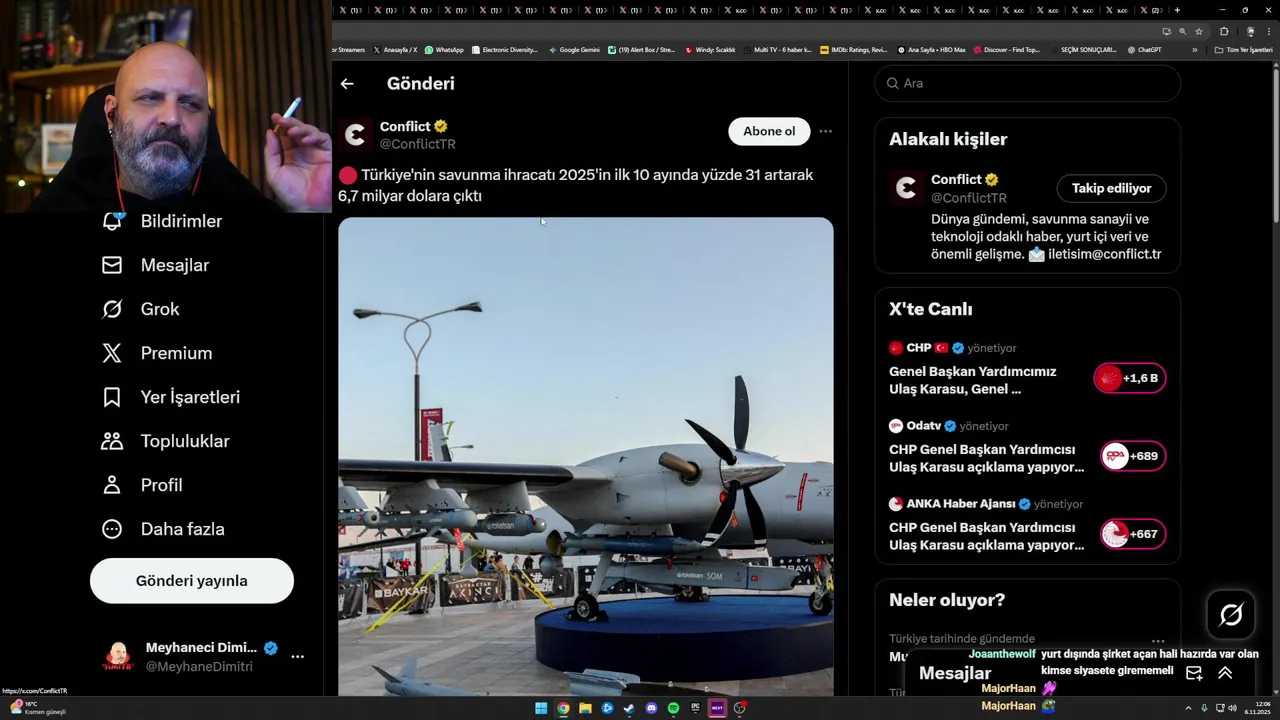Click the new message icon in the Mesajlar drawer
Image resolution: width=1280 pixels, height=720 pixels.
pyautogui.click(x=1194, y=673)
